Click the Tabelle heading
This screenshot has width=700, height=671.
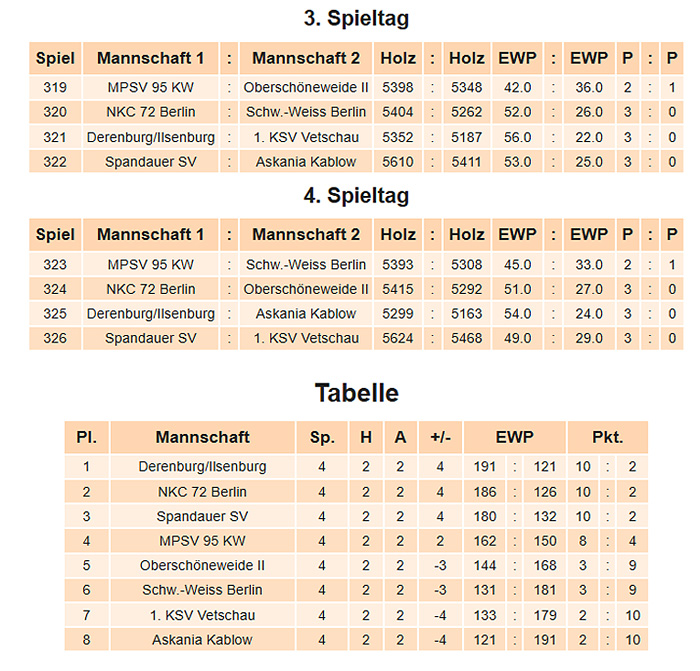tap(356, 393)
